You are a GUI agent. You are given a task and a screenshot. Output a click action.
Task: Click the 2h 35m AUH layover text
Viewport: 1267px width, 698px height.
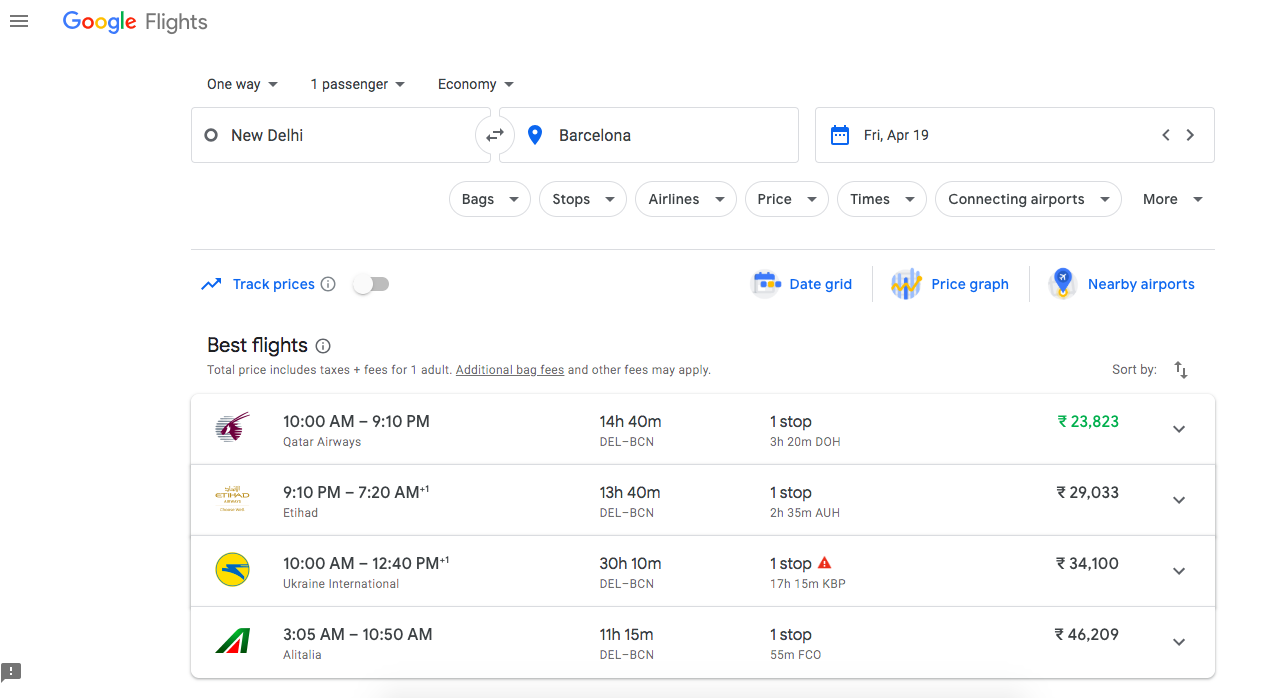[x=805, y=513]
